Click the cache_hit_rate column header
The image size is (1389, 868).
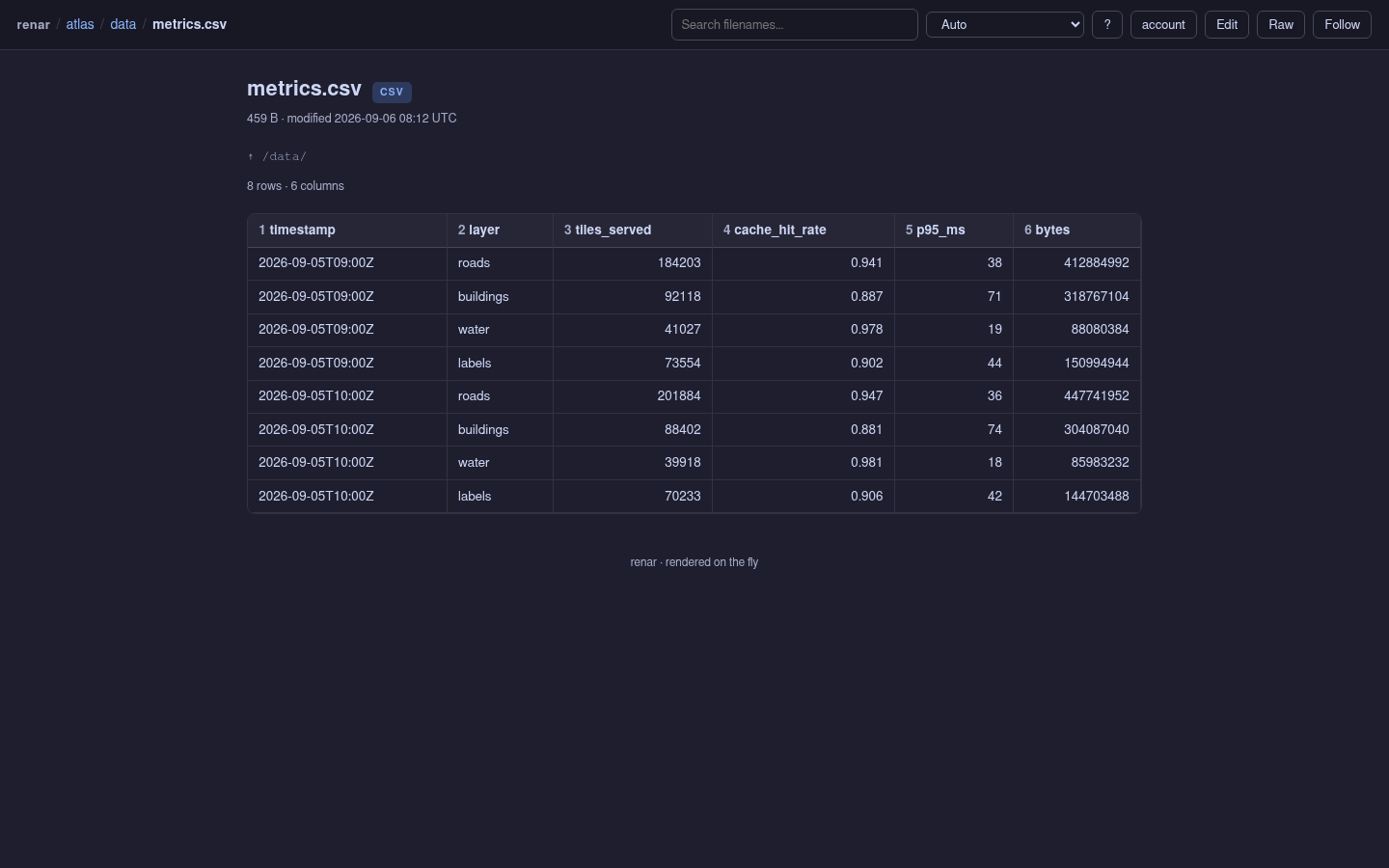(803, 231)
